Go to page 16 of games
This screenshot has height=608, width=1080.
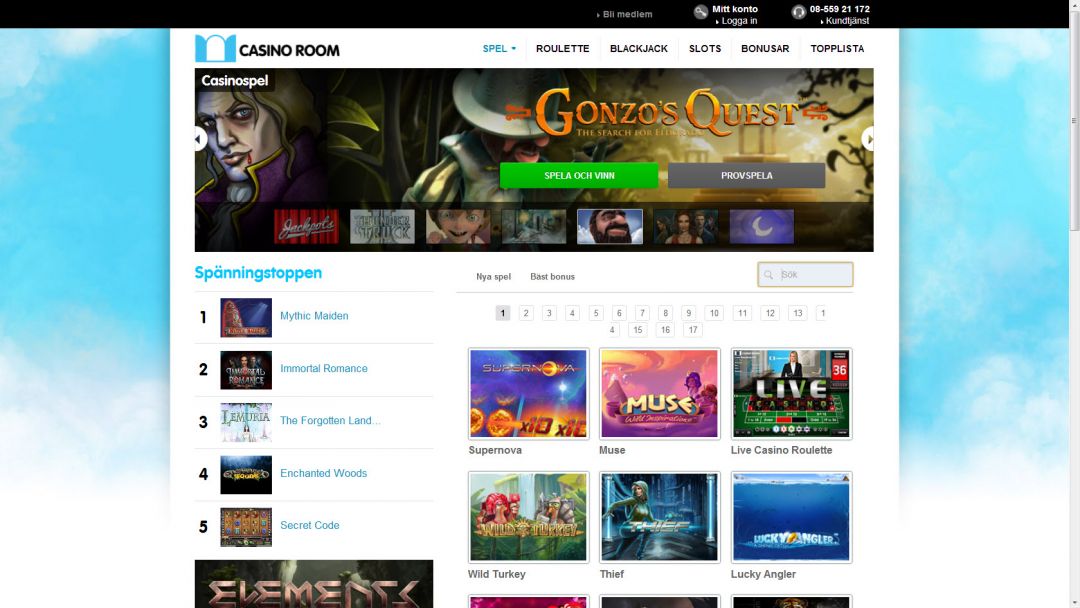665,330
